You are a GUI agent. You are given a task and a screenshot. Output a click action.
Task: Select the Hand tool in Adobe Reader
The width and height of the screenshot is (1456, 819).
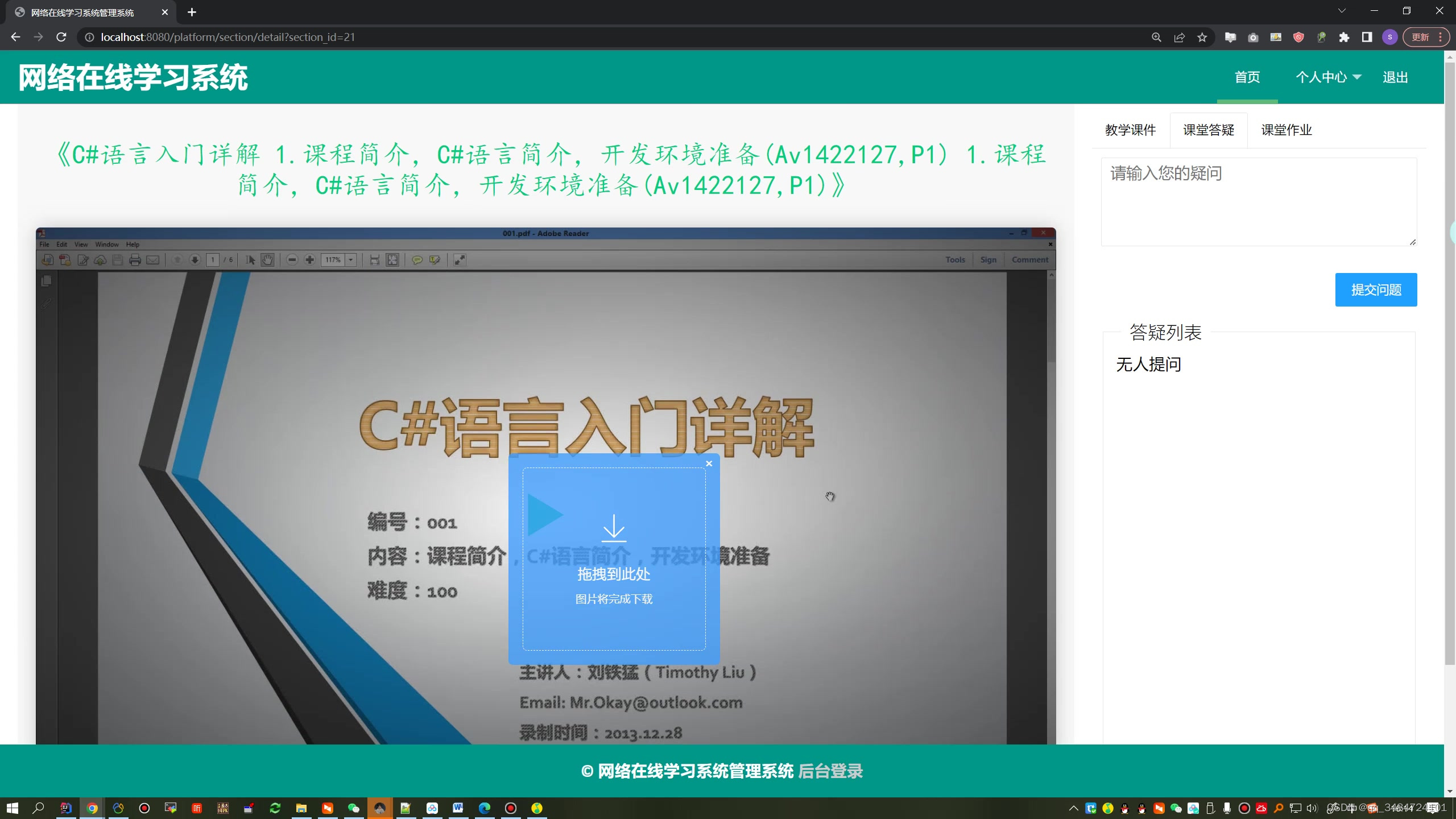tap(267, 260)
